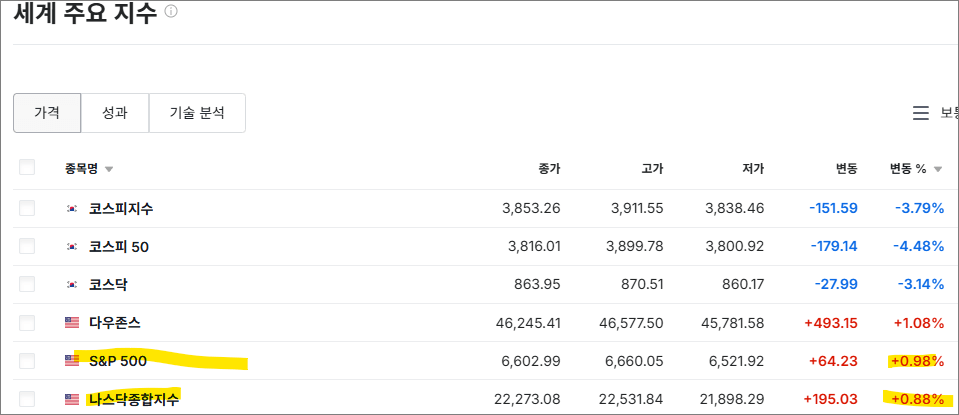Check the 코스피지수 row checkbox
The image size is (959, 415).
click(x=27, y=208)
